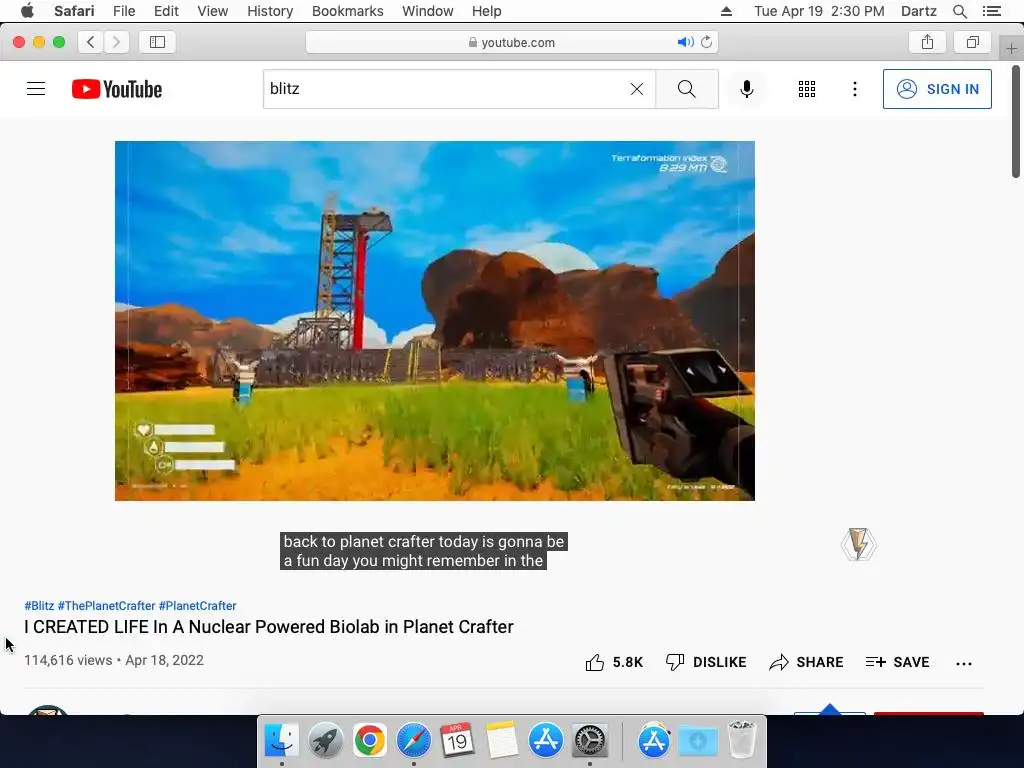Open the YouTube hamburger guide menu
The width and height of the screenshot is (1024, 768).
pyautogui.click(x=36, y=89)
